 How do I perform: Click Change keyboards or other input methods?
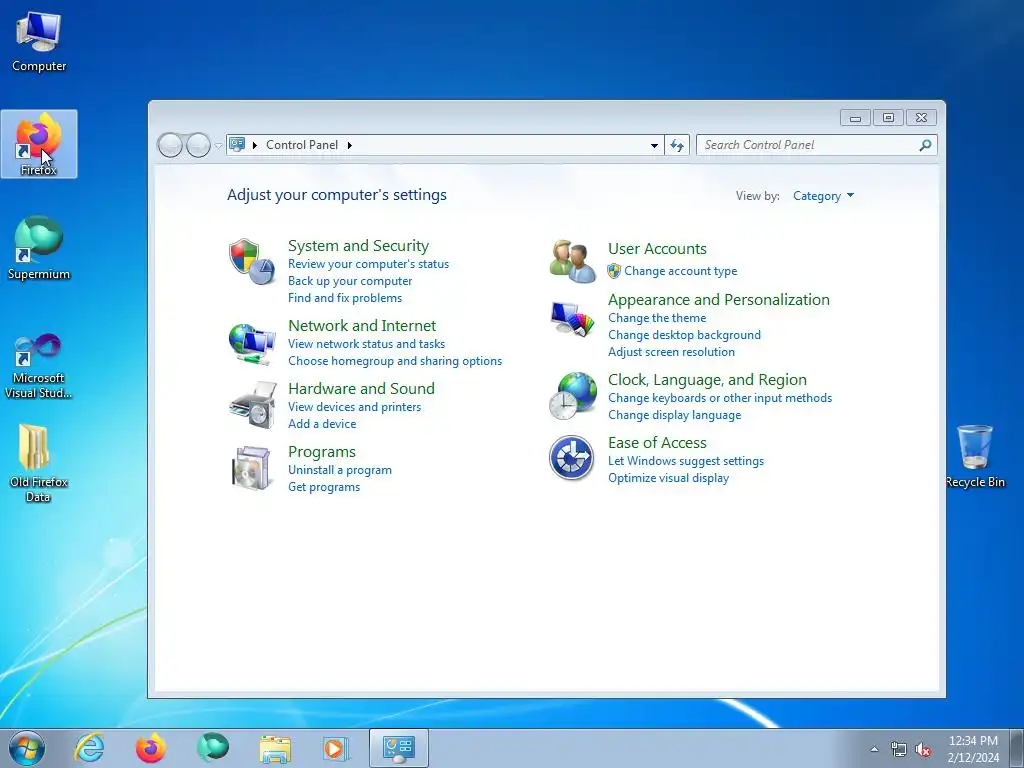(x=720, y=398)
